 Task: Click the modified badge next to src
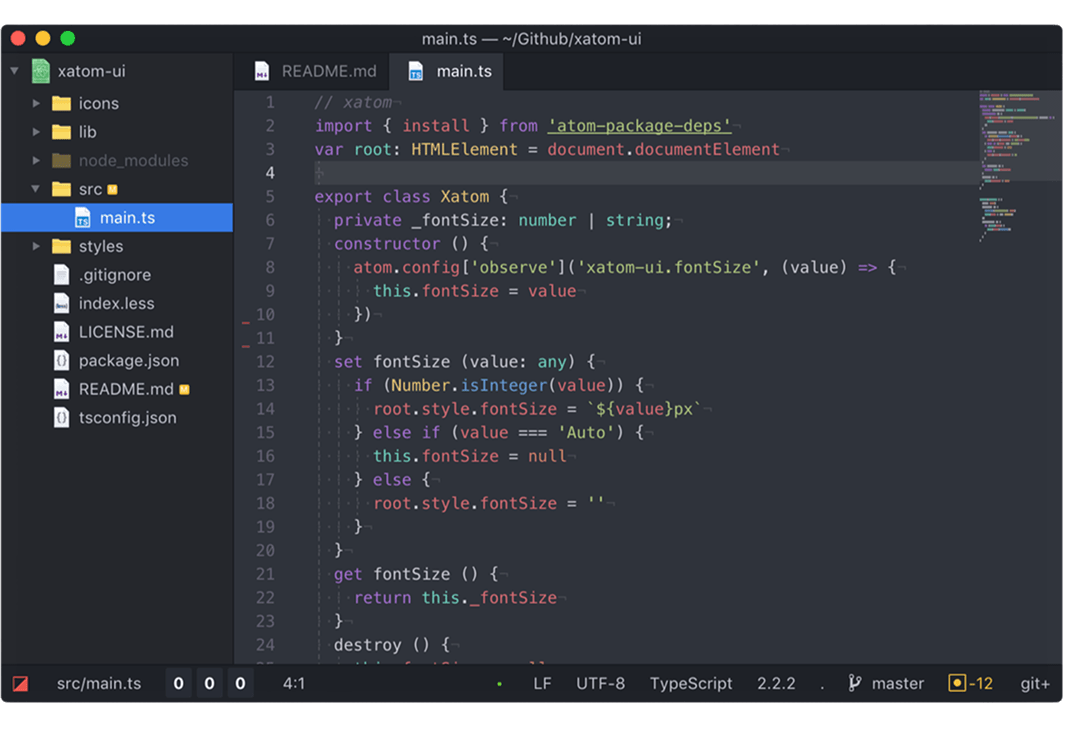[112, 190]
